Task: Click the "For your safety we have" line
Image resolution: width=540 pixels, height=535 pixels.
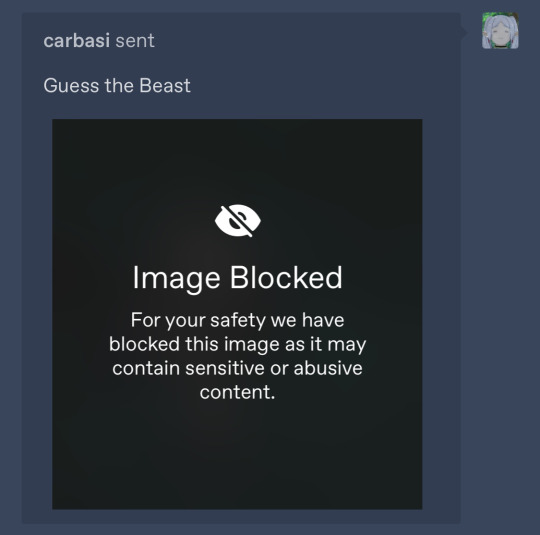Action: click(237, 321)
